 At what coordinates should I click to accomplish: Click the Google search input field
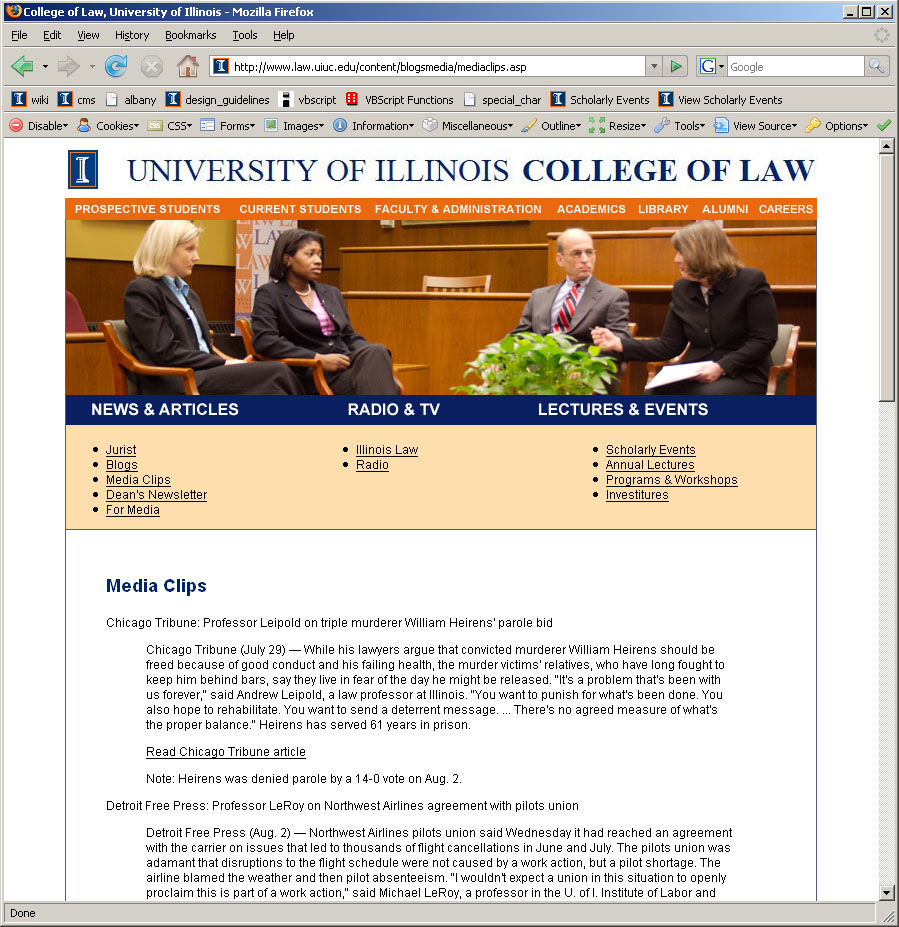point(794,67)
